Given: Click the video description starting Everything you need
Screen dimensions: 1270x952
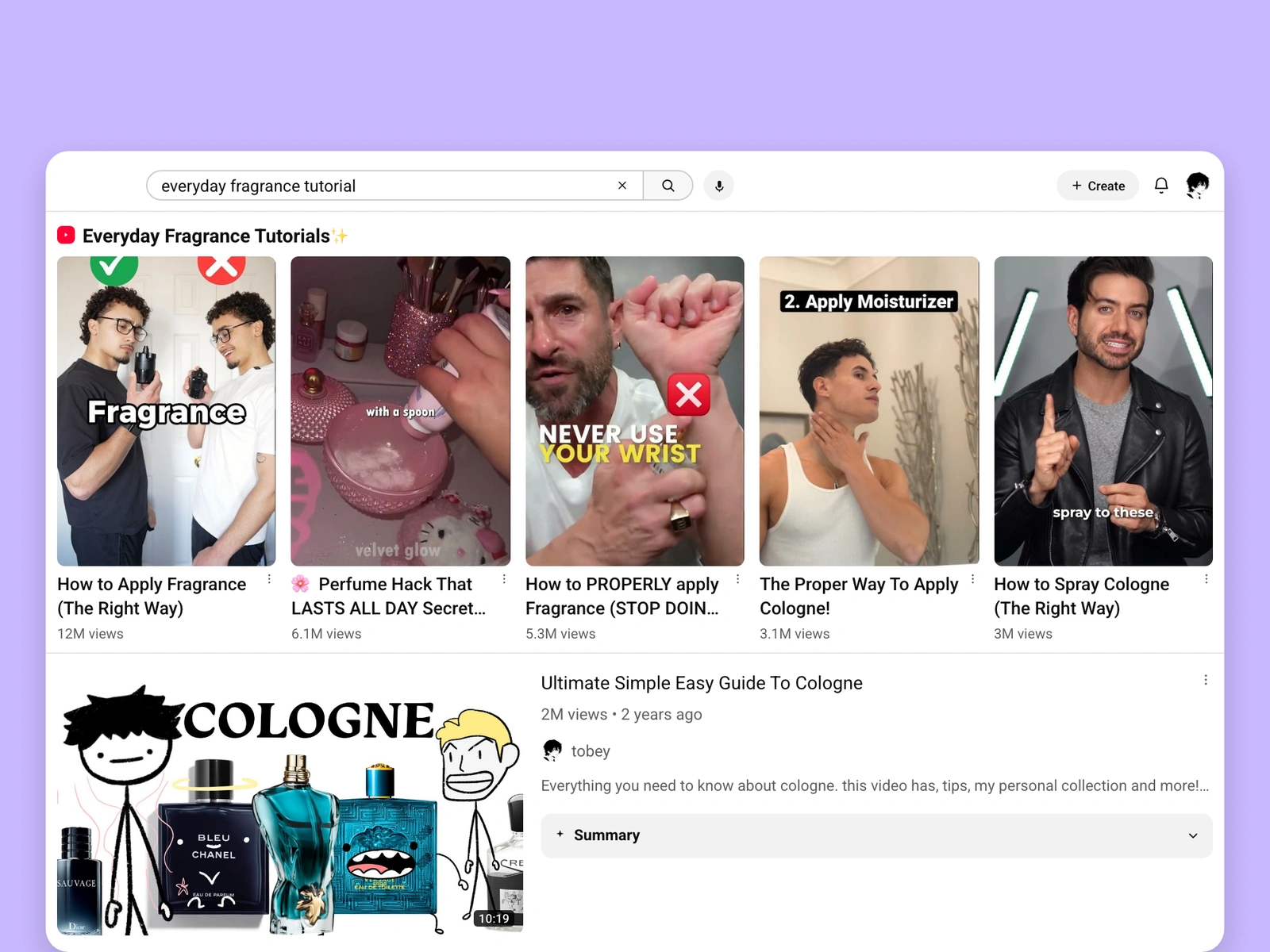Looking at the screenshot, I should click(x=875, y=785).
